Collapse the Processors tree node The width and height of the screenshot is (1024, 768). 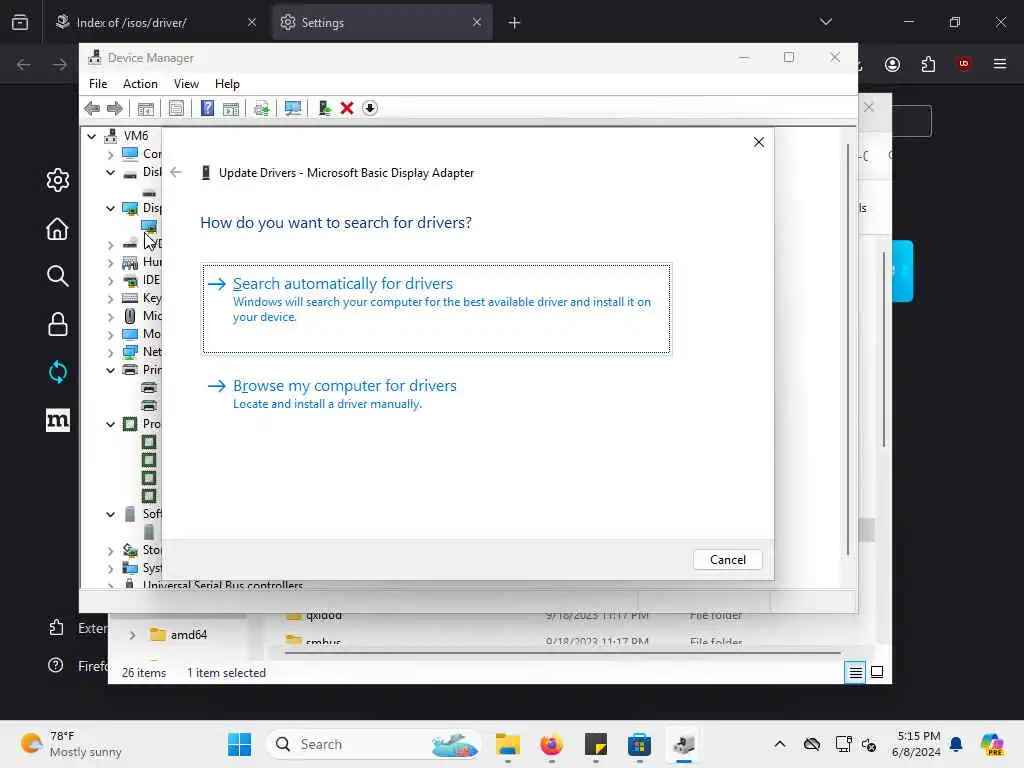click(110, 424)
